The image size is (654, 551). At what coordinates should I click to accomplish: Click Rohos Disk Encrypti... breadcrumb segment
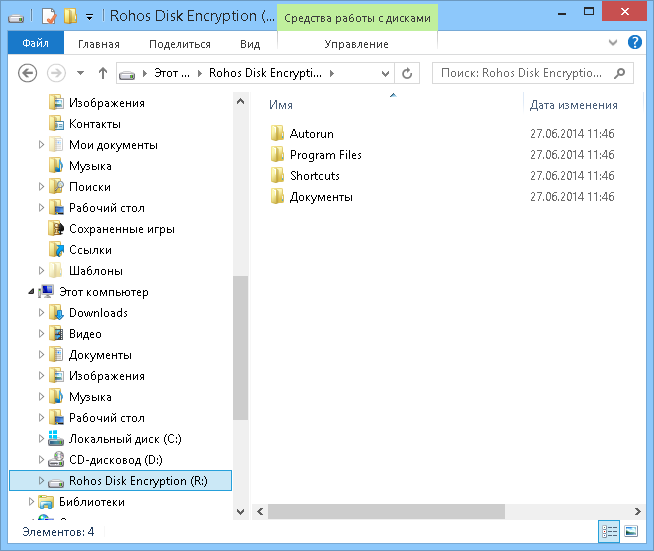265,73
